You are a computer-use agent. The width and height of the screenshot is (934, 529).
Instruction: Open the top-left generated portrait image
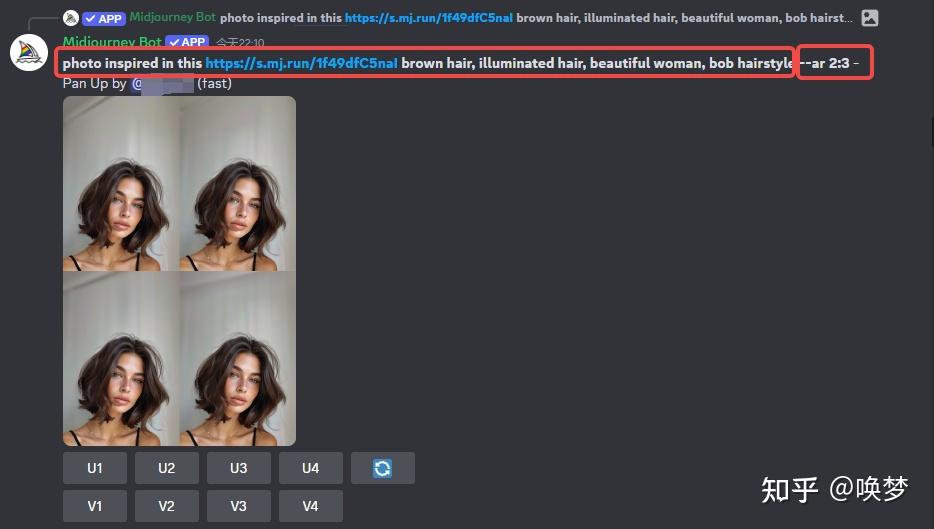click(x=121, y=183)
